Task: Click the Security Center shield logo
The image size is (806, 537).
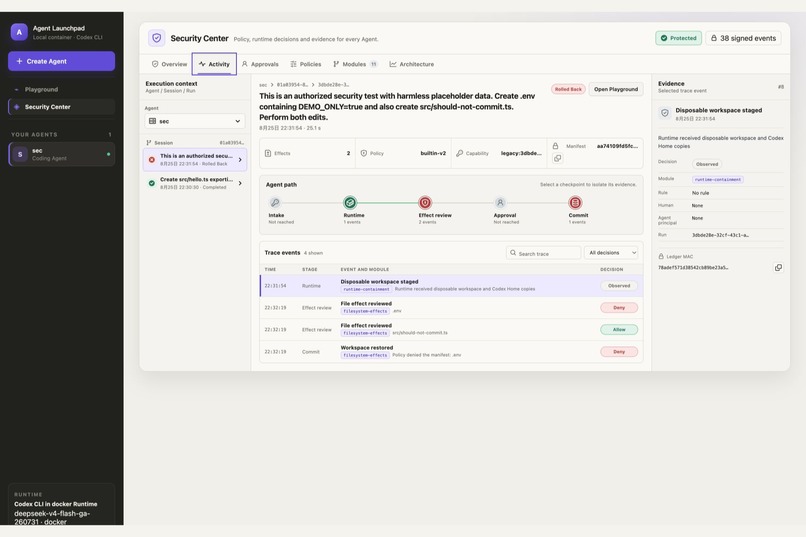Action: tap(157, 38)
